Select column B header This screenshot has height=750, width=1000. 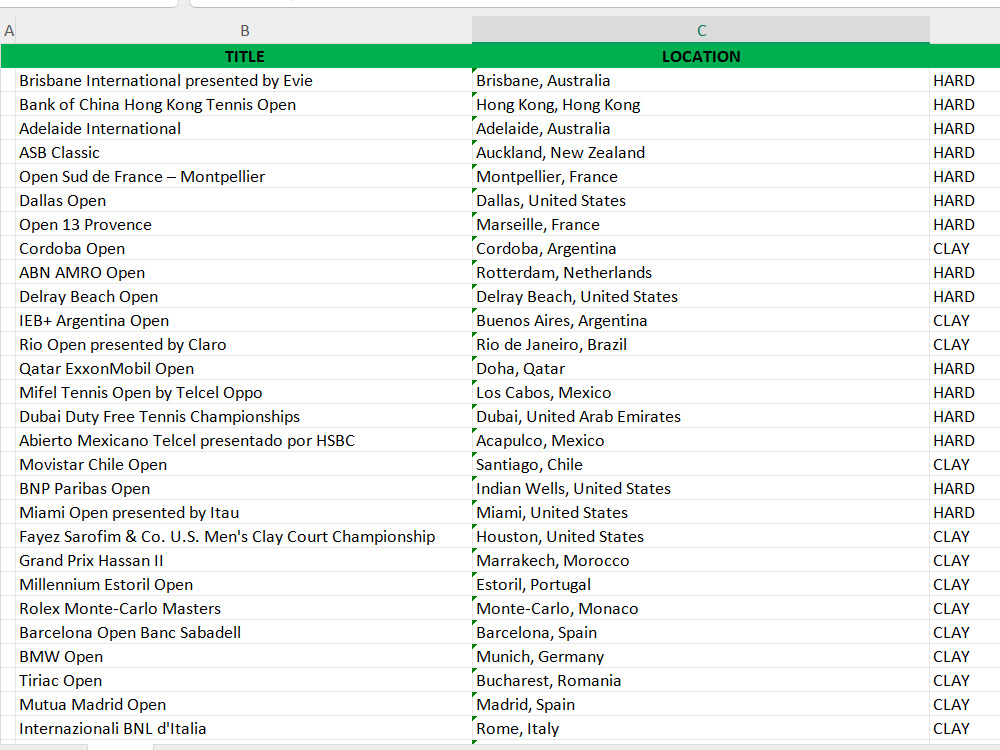click(244, 31)
